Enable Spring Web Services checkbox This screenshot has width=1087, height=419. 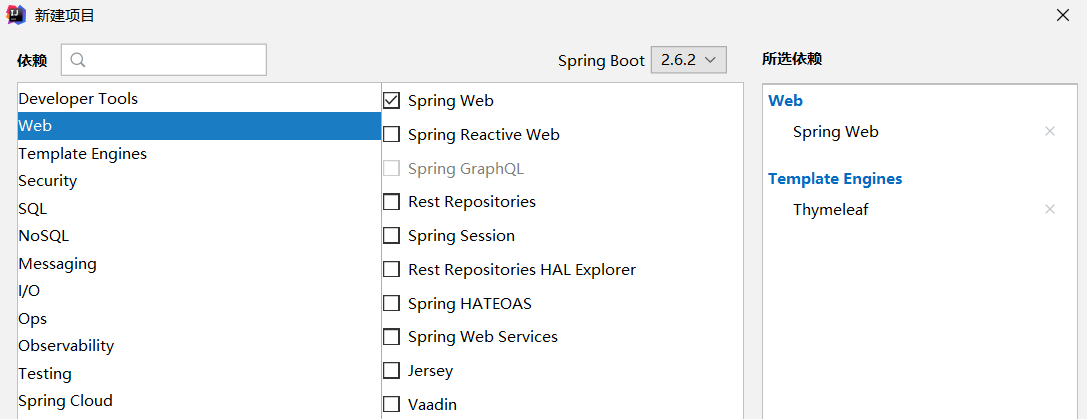pos(392,337)
